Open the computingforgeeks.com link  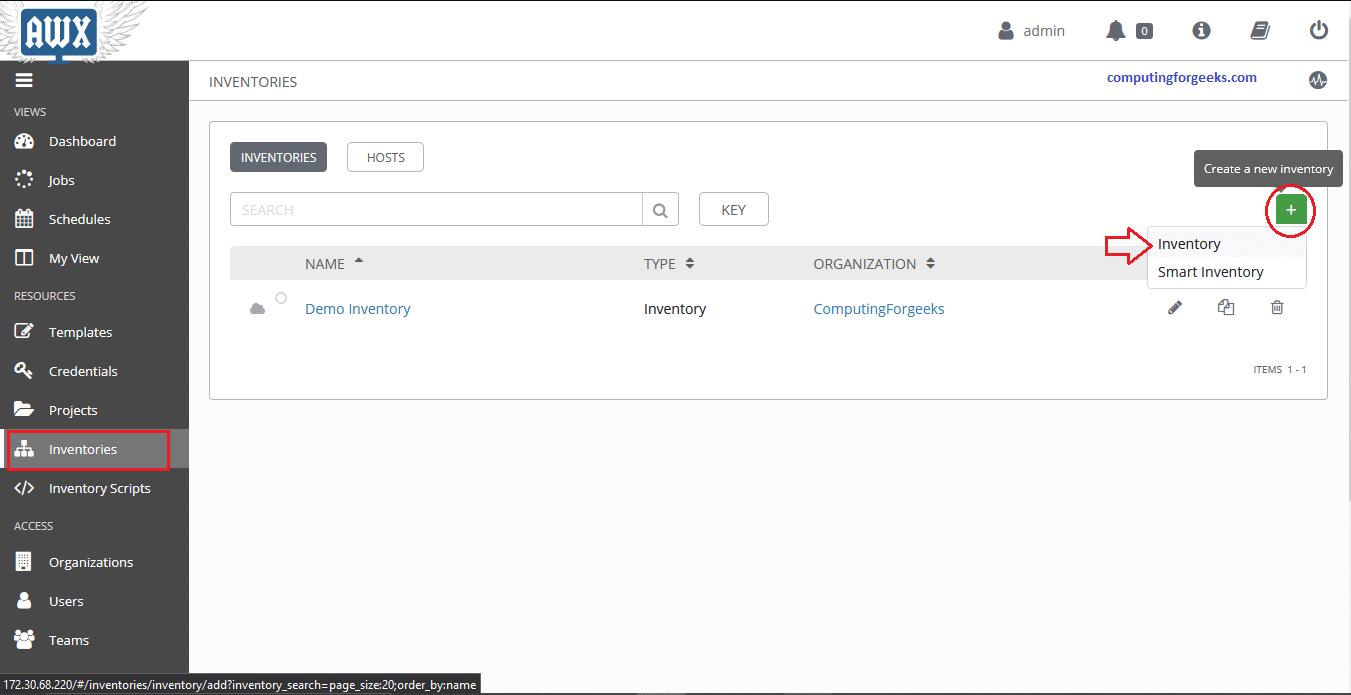coord(1181,77)
